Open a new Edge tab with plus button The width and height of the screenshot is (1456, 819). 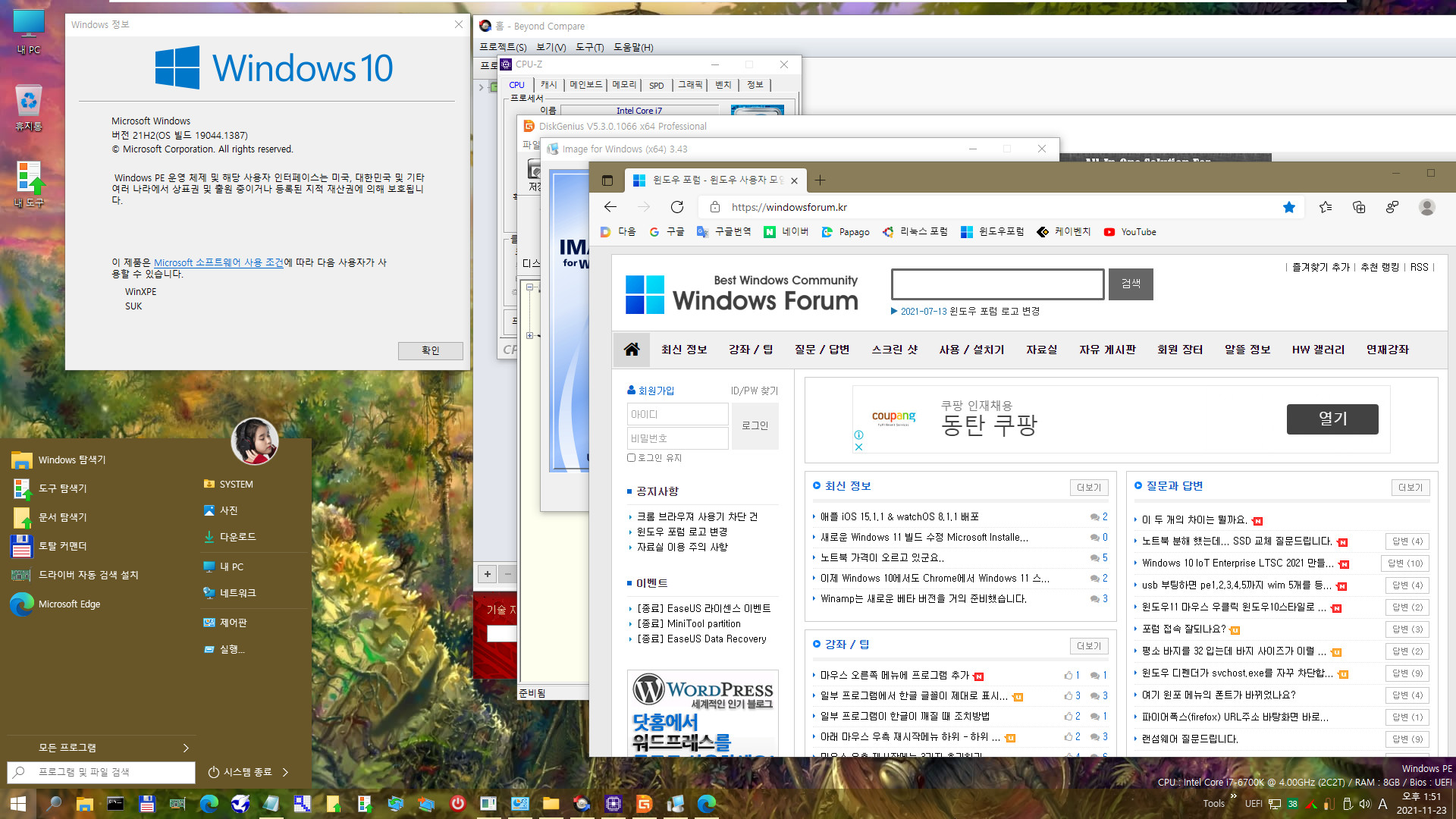820,180
